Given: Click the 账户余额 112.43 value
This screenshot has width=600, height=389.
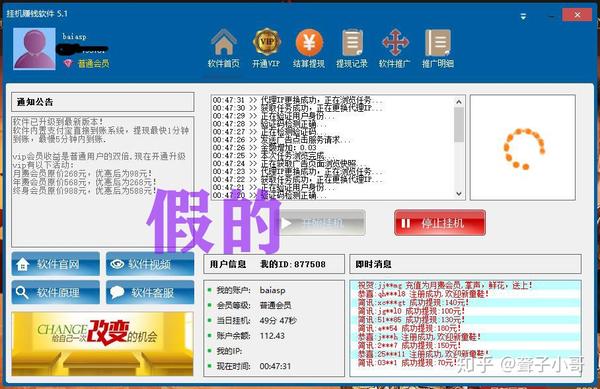Looking at the screenshot, I should pos(272,336).
